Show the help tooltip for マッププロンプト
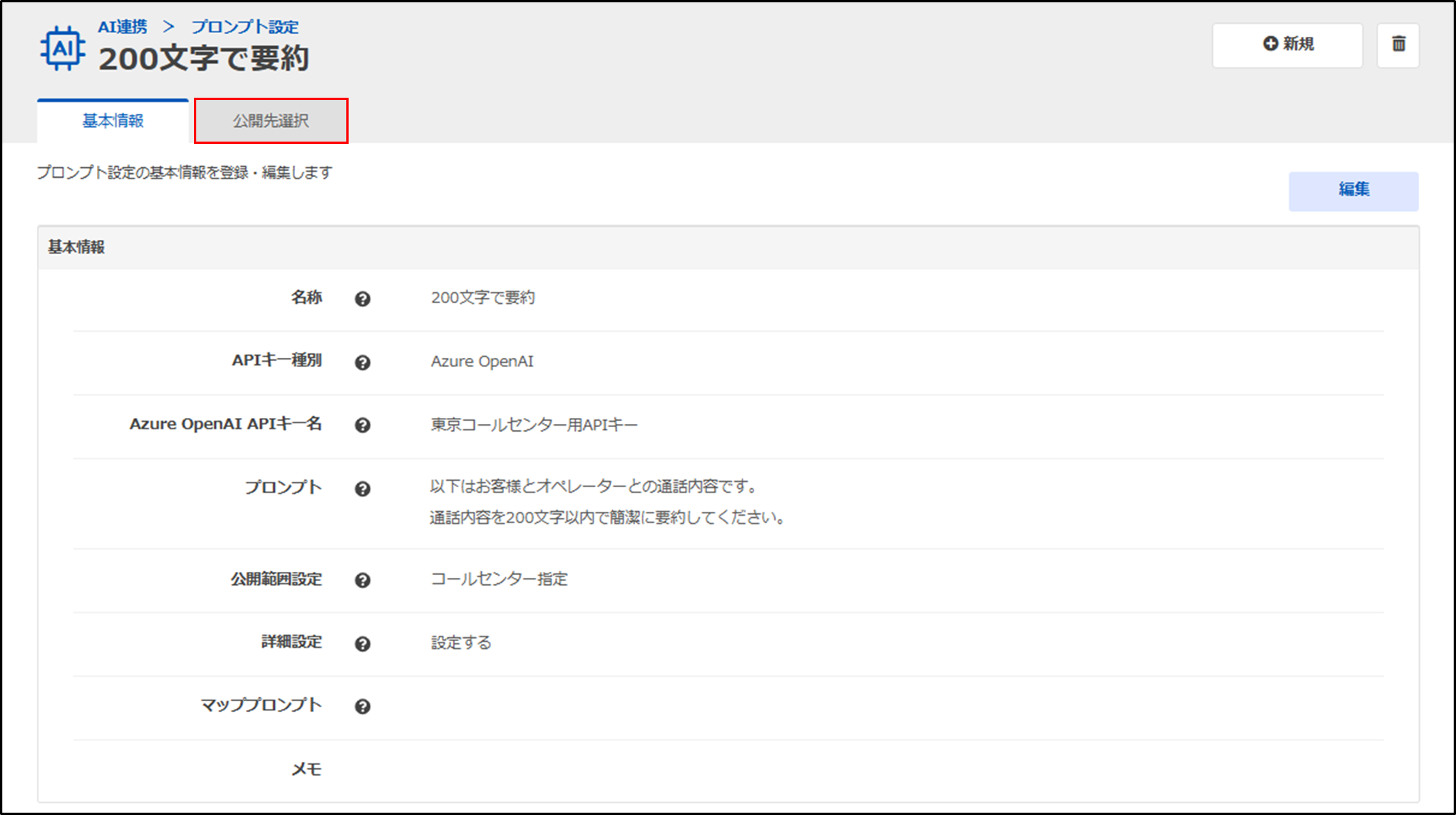The image size is (1456, 815). point(362,706)
